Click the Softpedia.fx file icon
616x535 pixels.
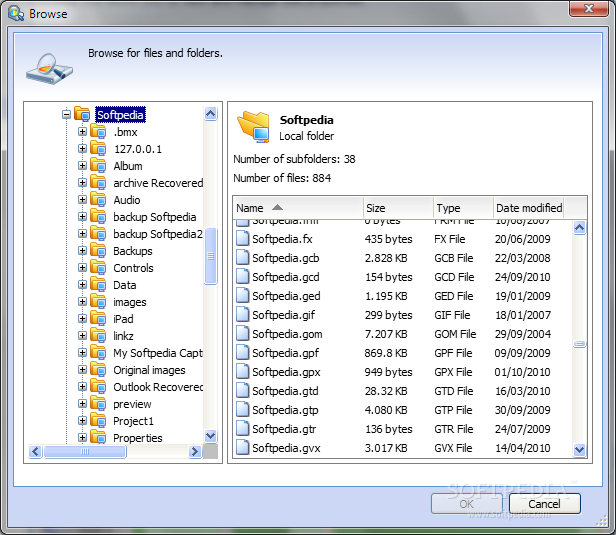(243, 238)
